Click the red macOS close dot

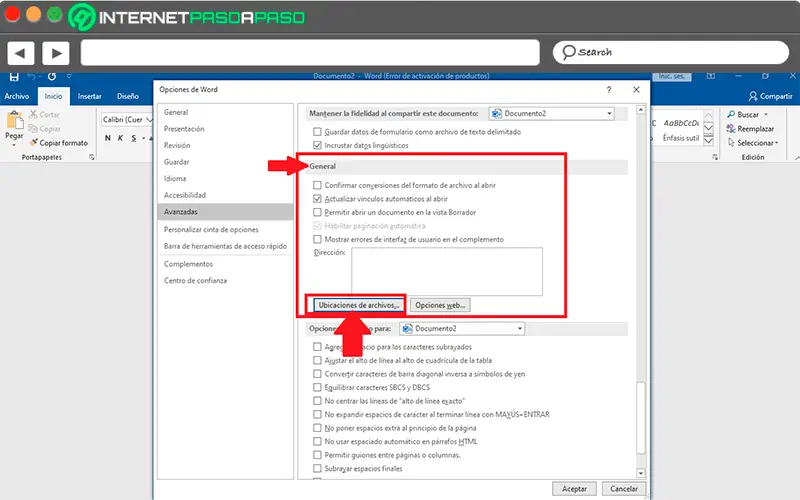point(12,14)
